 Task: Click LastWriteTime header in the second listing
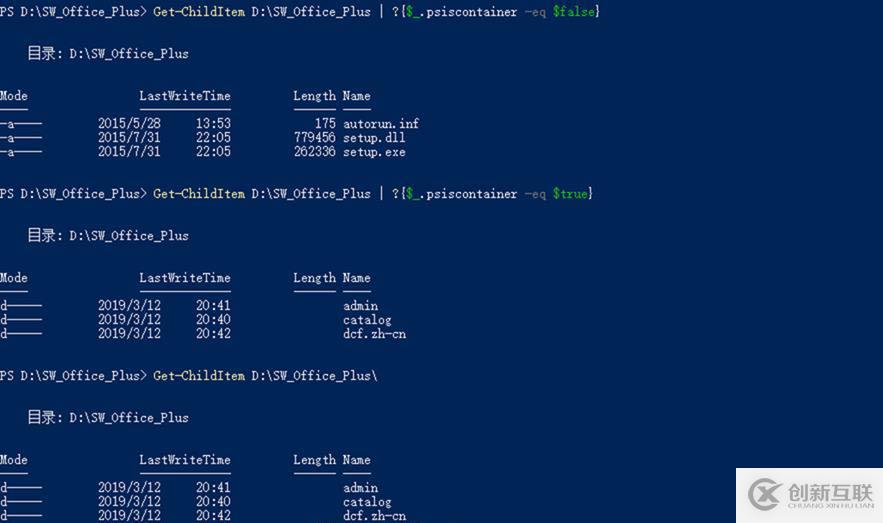pyautogui.click(x=185, y=278)
